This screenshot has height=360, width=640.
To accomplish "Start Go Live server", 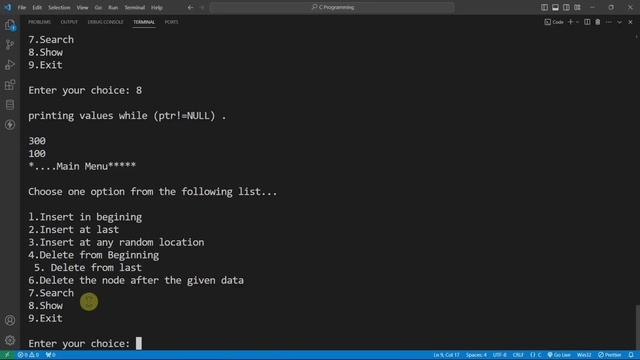I will pyautogui.click(x=559, y=355).
